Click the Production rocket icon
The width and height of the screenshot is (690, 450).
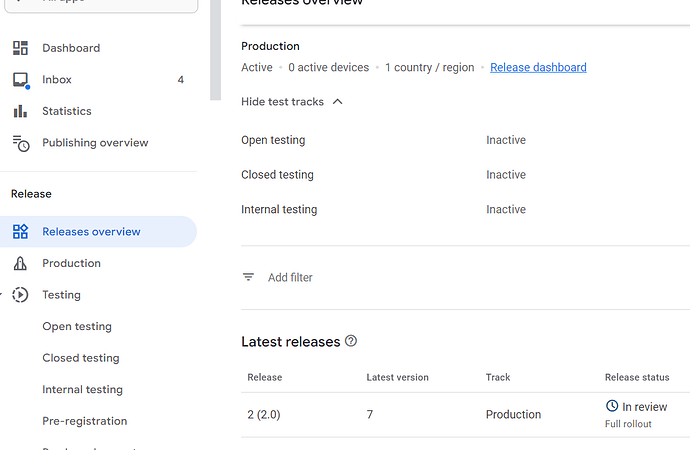(x=20, y=263)
